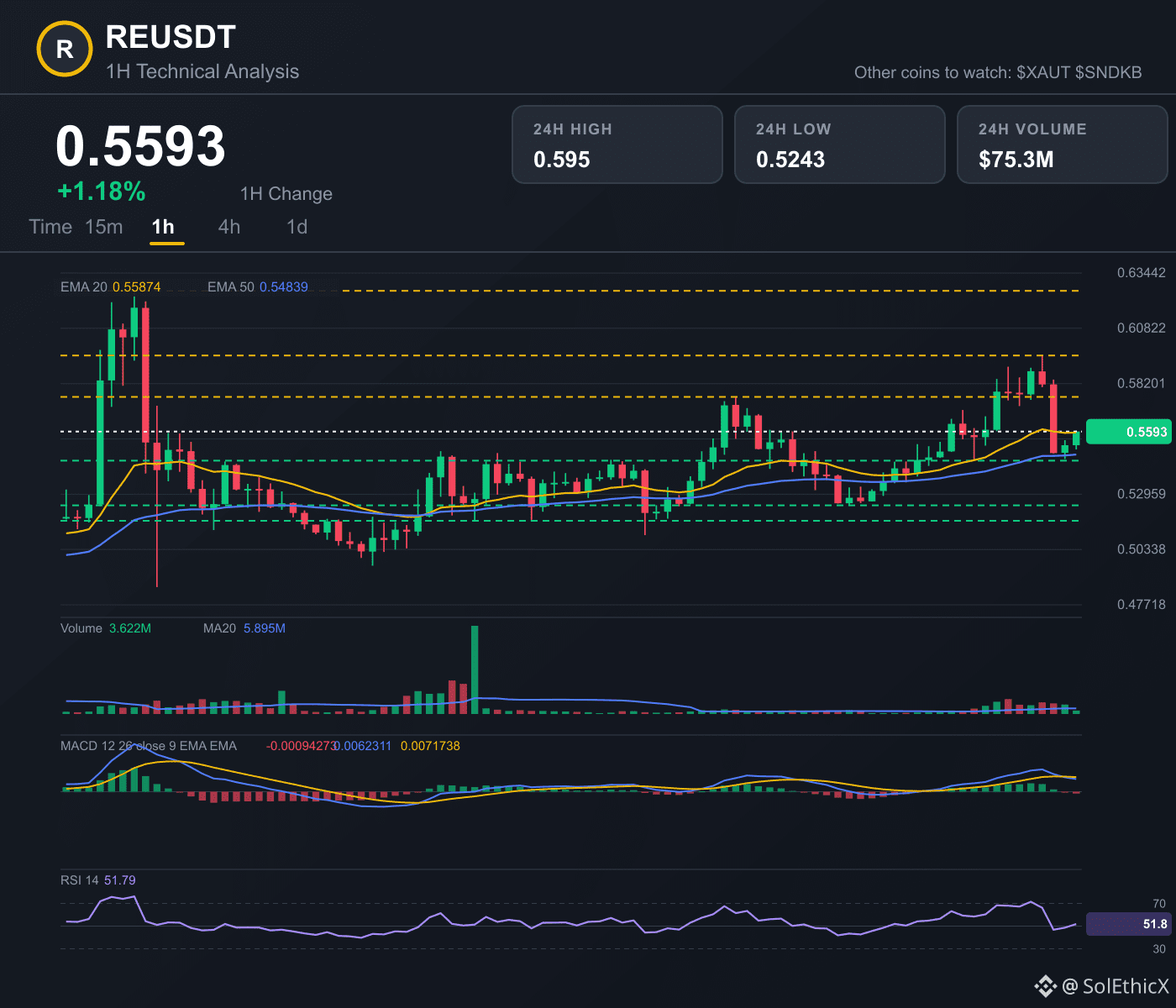This screenshot has width=1176, height=1008.
Task: Open the $XAUT coin link
Action: tap(1043, 72)
